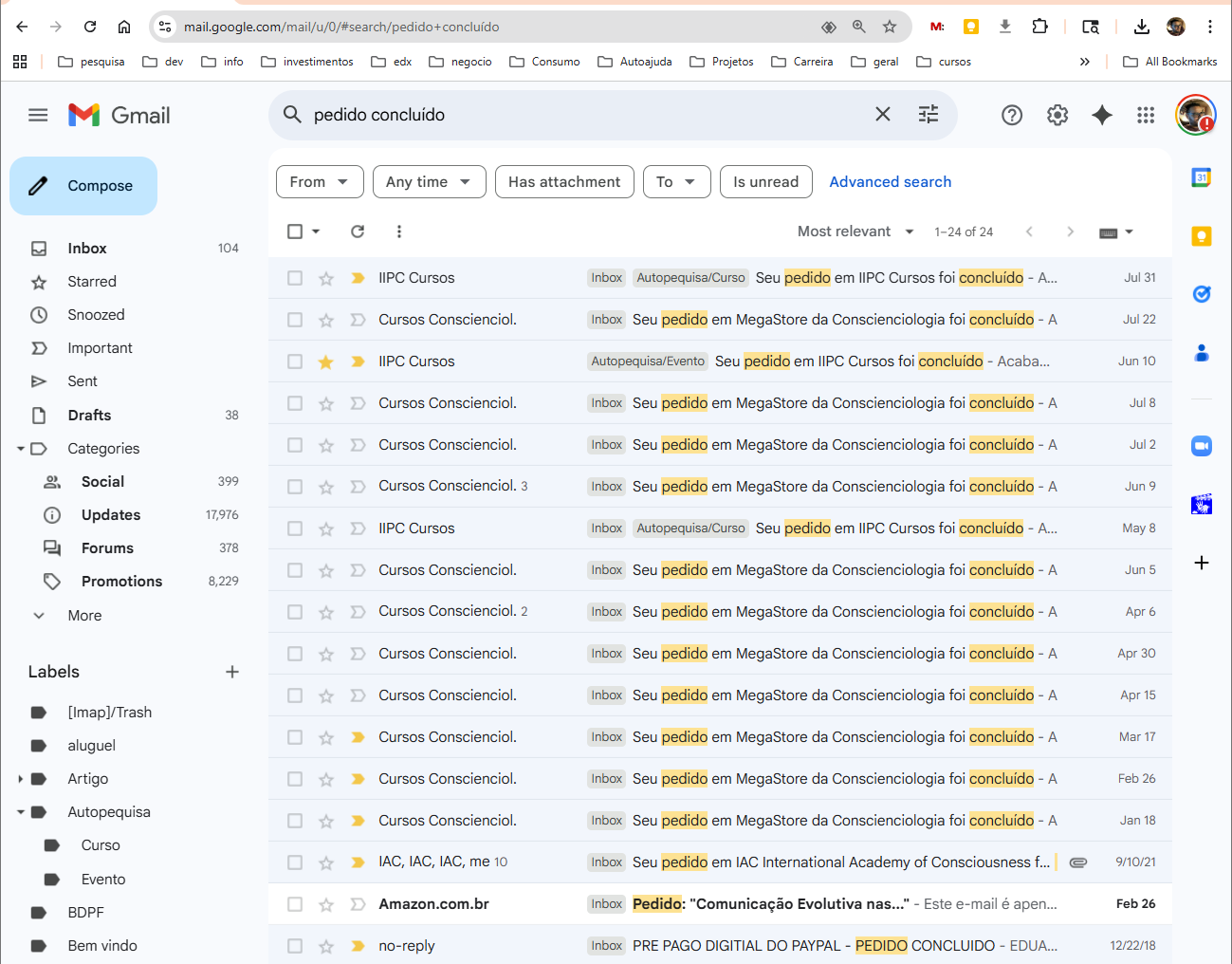Open Gmail Settings gear

click(x=1057, y=115)
